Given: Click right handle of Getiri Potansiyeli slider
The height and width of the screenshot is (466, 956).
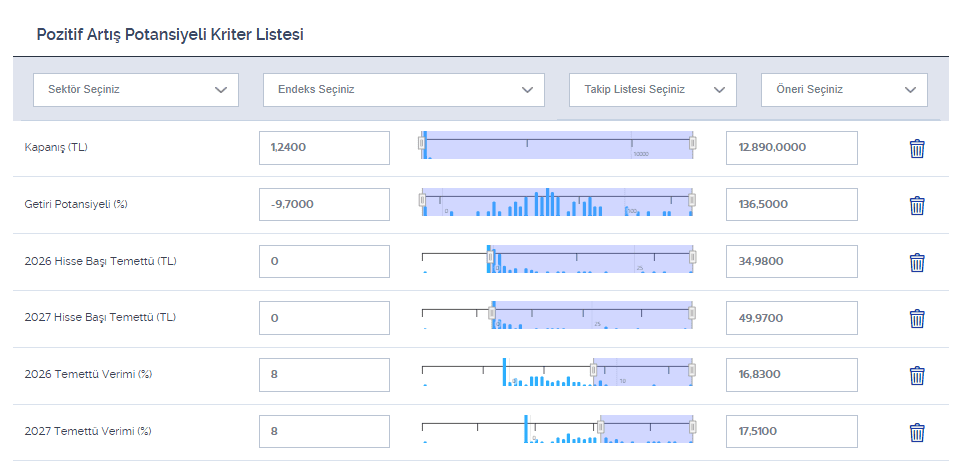Looking at the screenshot, I should click(692, 202).
